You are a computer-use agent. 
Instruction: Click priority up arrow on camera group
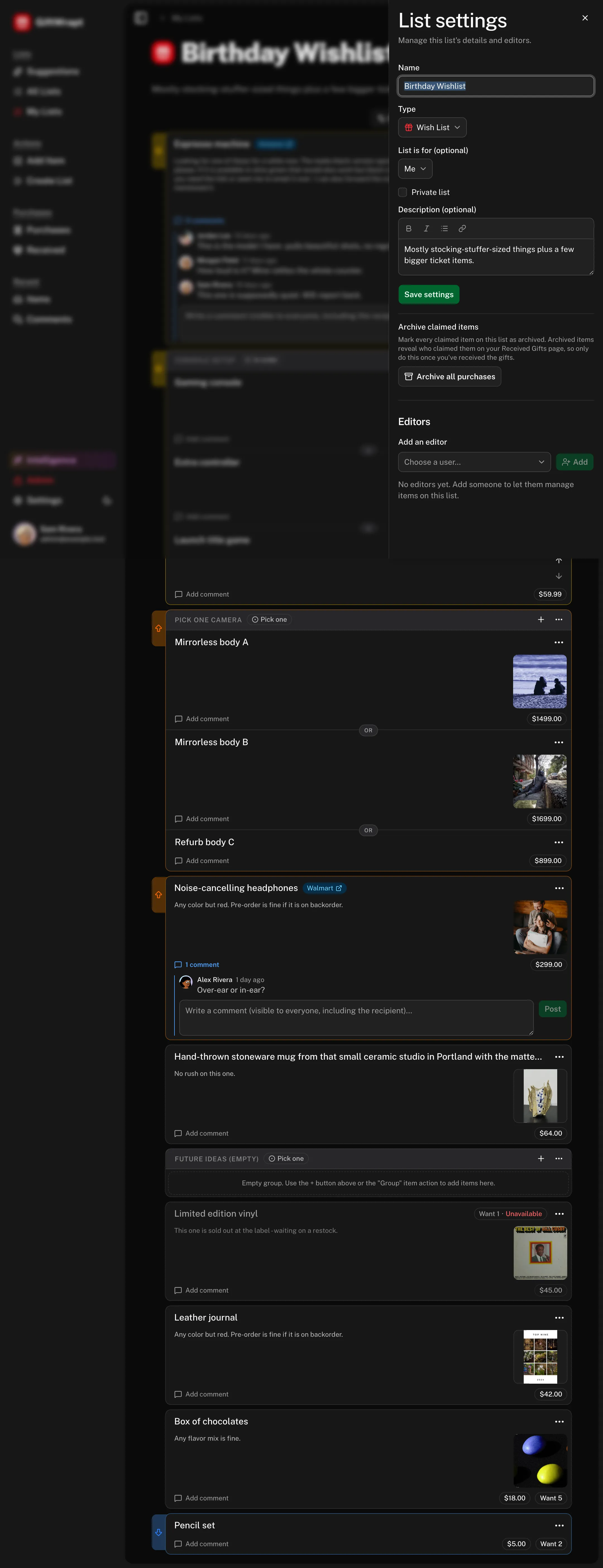point(158,628)
